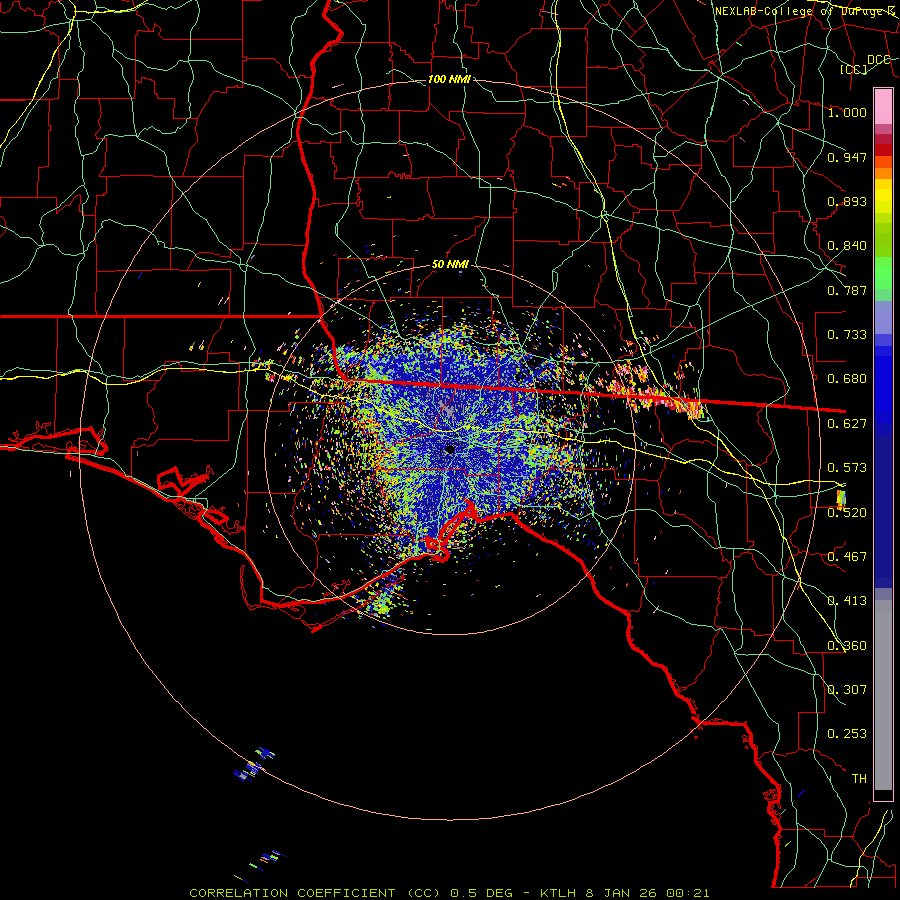Click the 50 NMI range ring label

(450, 265)
